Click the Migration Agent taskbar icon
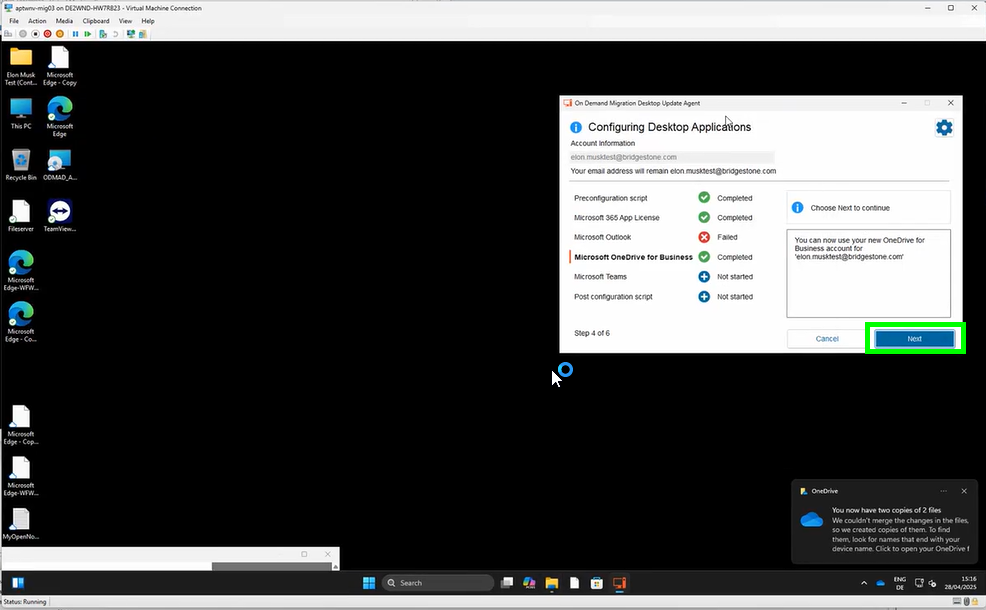The height and width of the screenshot is (610, 986). pos(619,583)
